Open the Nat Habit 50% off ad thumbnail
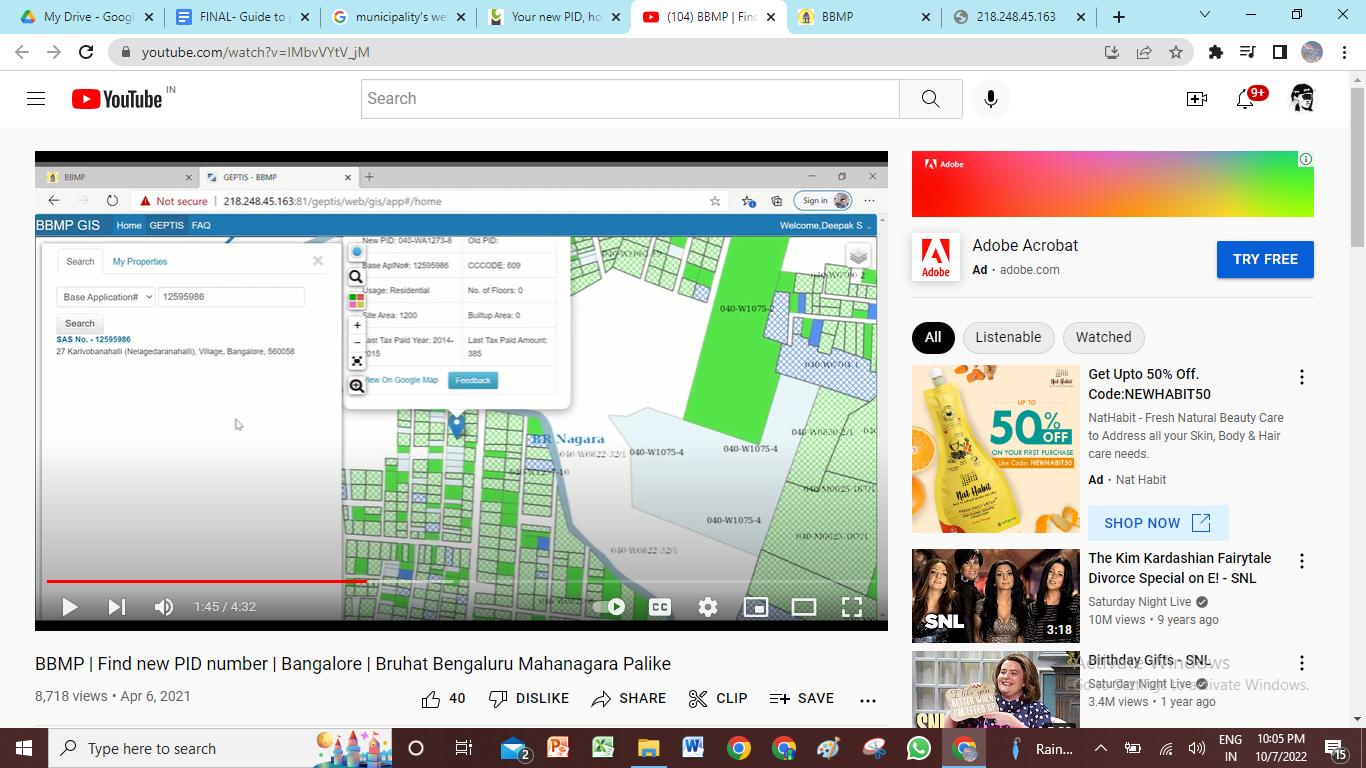This screenshot has width=1366, height=768. (996, 449)
